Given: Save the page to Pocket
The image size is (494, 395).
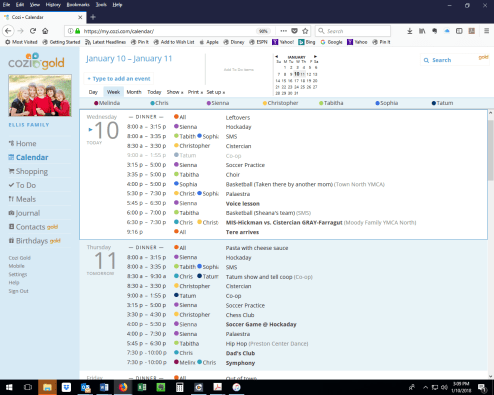Looking at the screenshot, I should click(x=294, y=31).
